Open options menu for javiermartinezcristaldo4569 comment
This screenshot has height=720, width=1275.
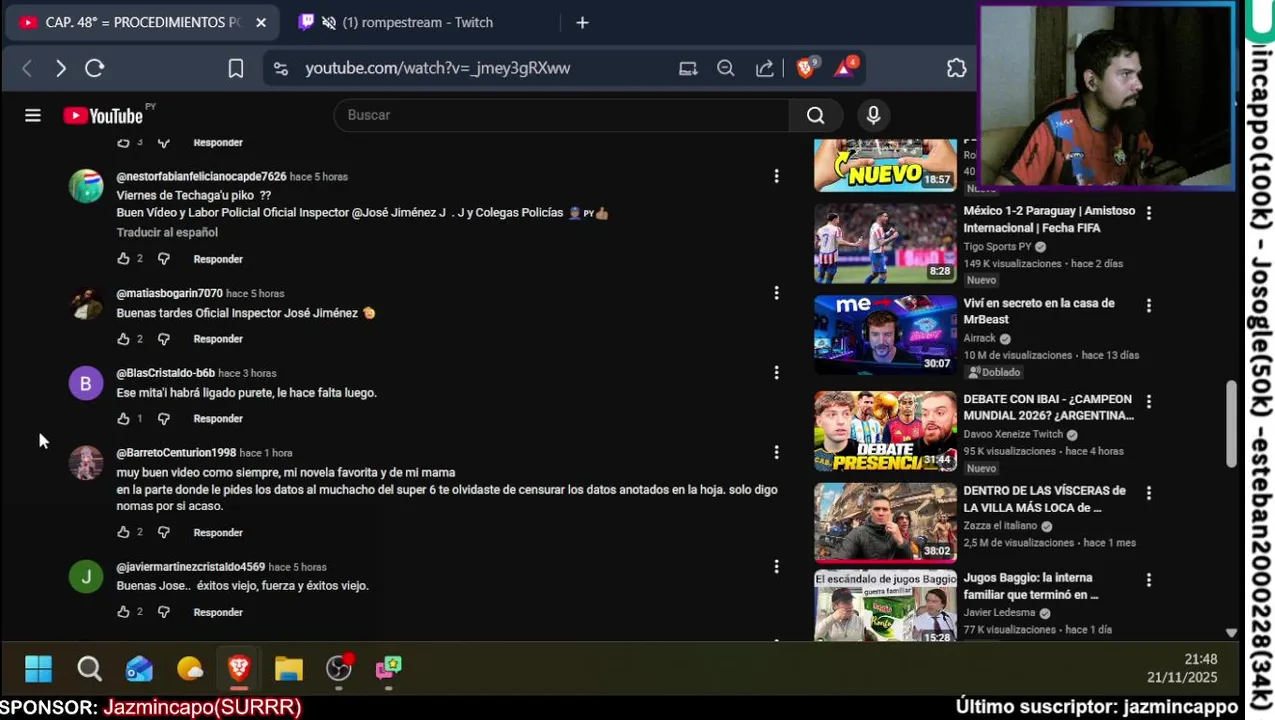point(776,567)
